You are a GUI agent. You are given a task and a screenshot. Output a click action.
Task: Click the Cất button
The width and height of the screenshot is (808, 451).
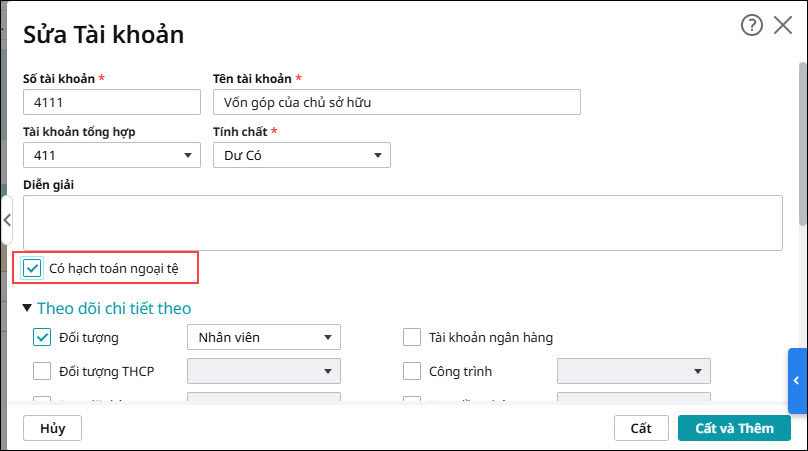tap(641, 428)
